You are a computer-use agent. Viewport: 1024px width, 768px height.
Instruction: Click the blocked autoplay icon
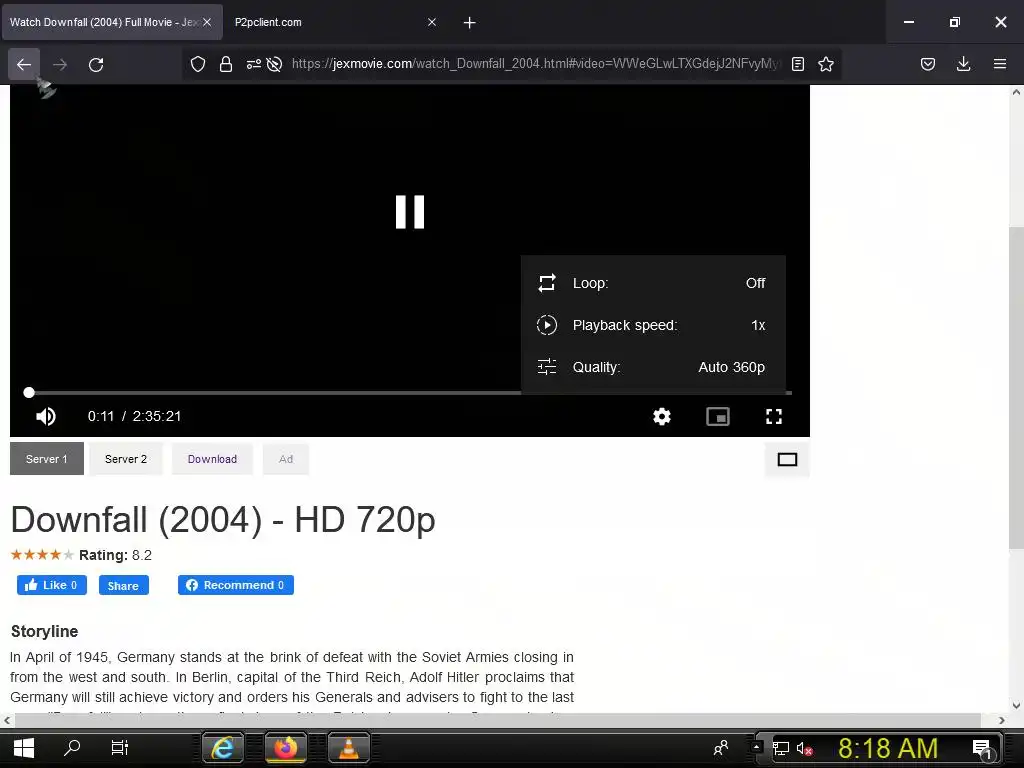tap(275, 64)
